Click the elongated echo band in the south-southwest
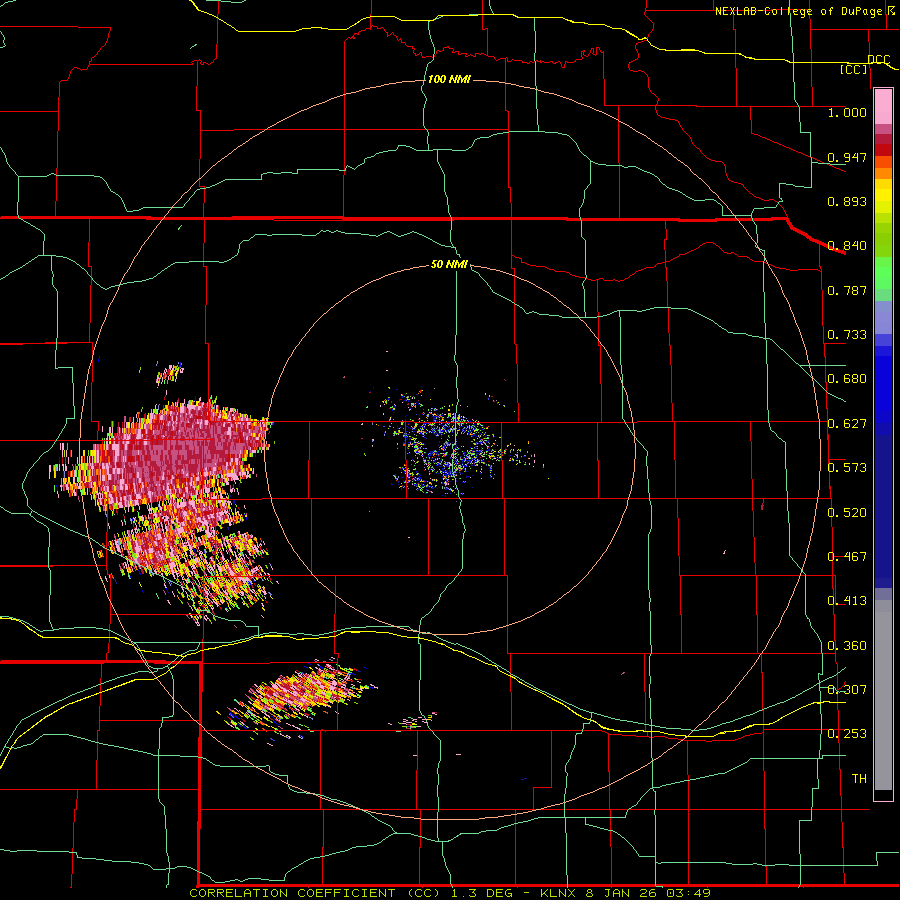Viewport: 900px width, 900px height. tap(298, 697)
